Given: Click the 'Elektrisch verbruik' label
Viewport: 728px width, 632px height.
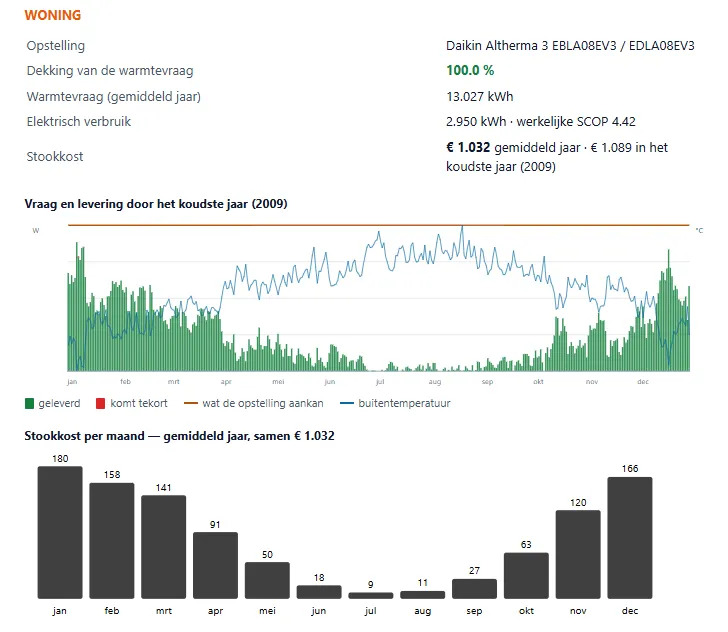Looking at the screenshot, I should [79, 122].
